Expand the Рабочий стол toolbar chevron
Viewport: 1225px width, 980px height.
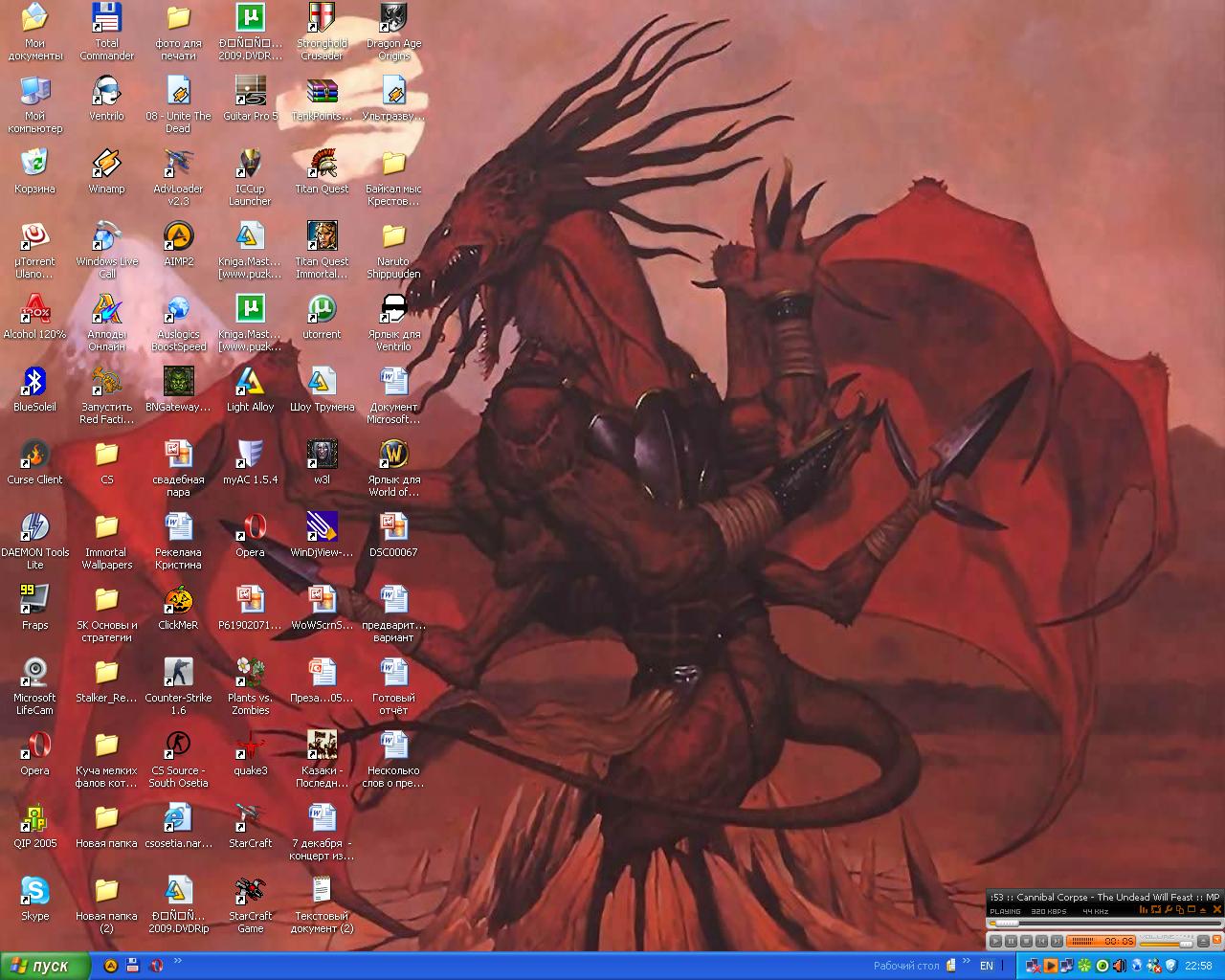point(965,962)
